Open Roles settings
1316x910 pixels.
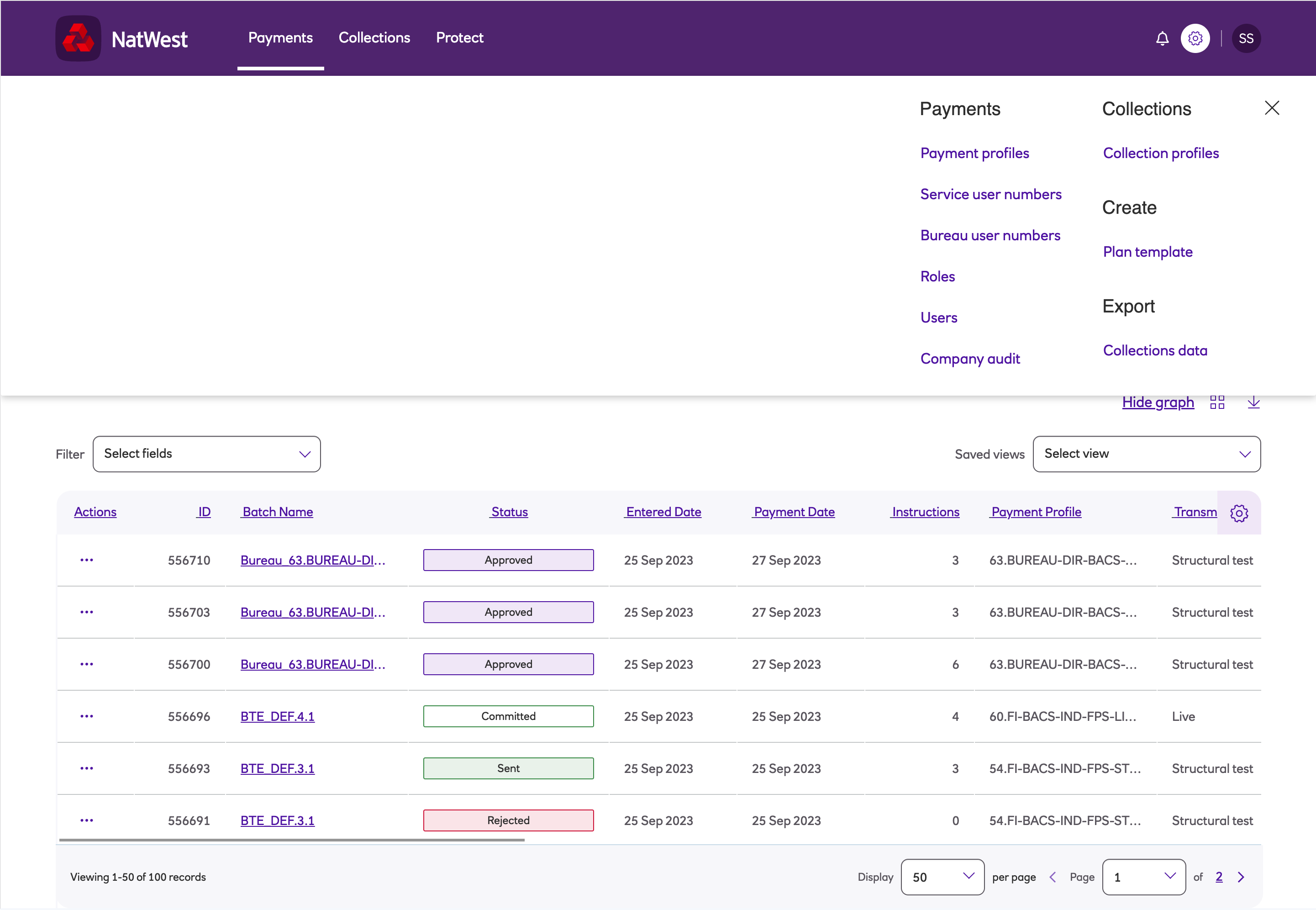pos(937,276)
